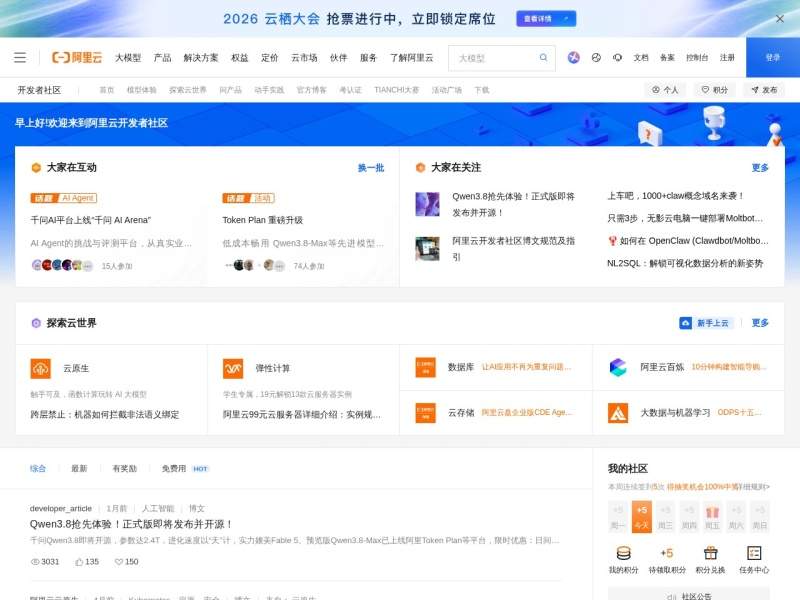The width and height of the screenshot is (800, 600).
Task: Click the 个人 button
Action: pos(665,90)
